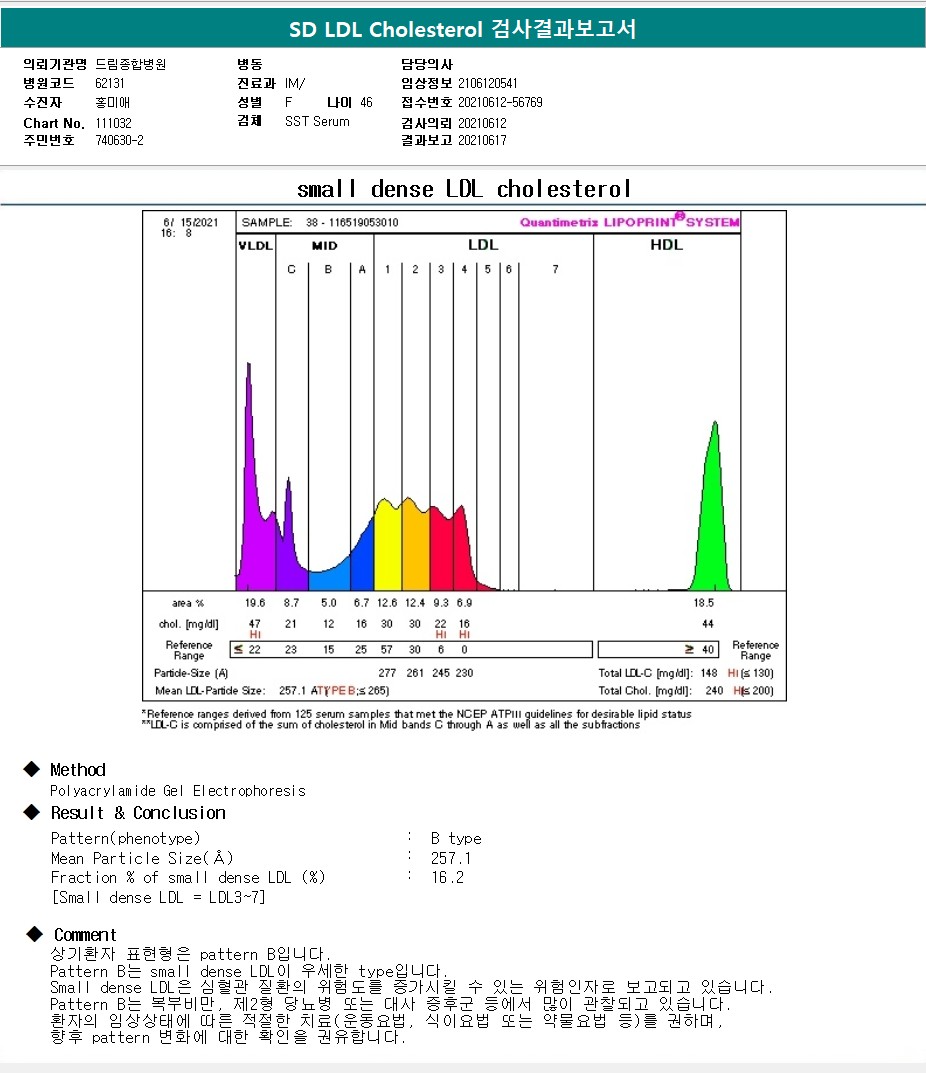The height and width of the screenshot is (1073, 926).
Task: Click the reference range value '57'
Action: (x=387, y=649)
